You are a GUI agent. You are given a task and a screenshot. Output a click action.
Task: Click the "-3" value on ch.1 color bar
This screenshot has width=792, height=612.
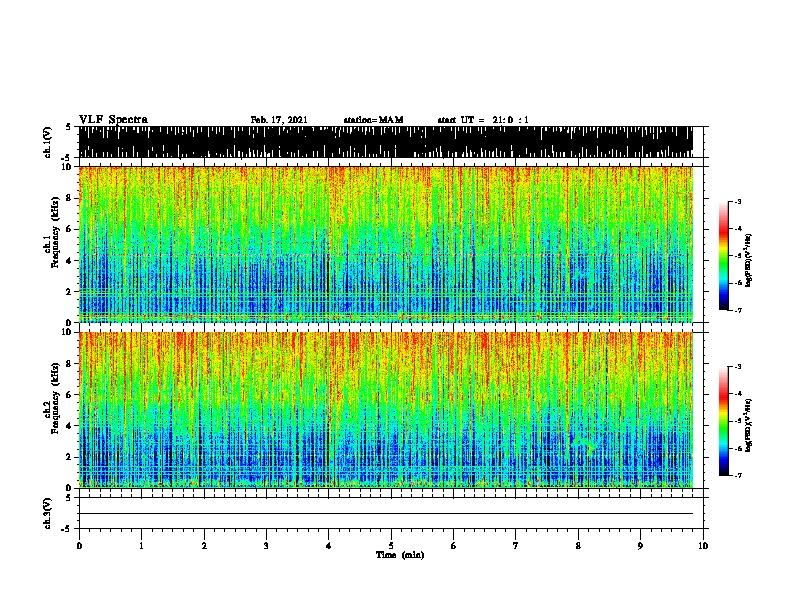(737, 202)
